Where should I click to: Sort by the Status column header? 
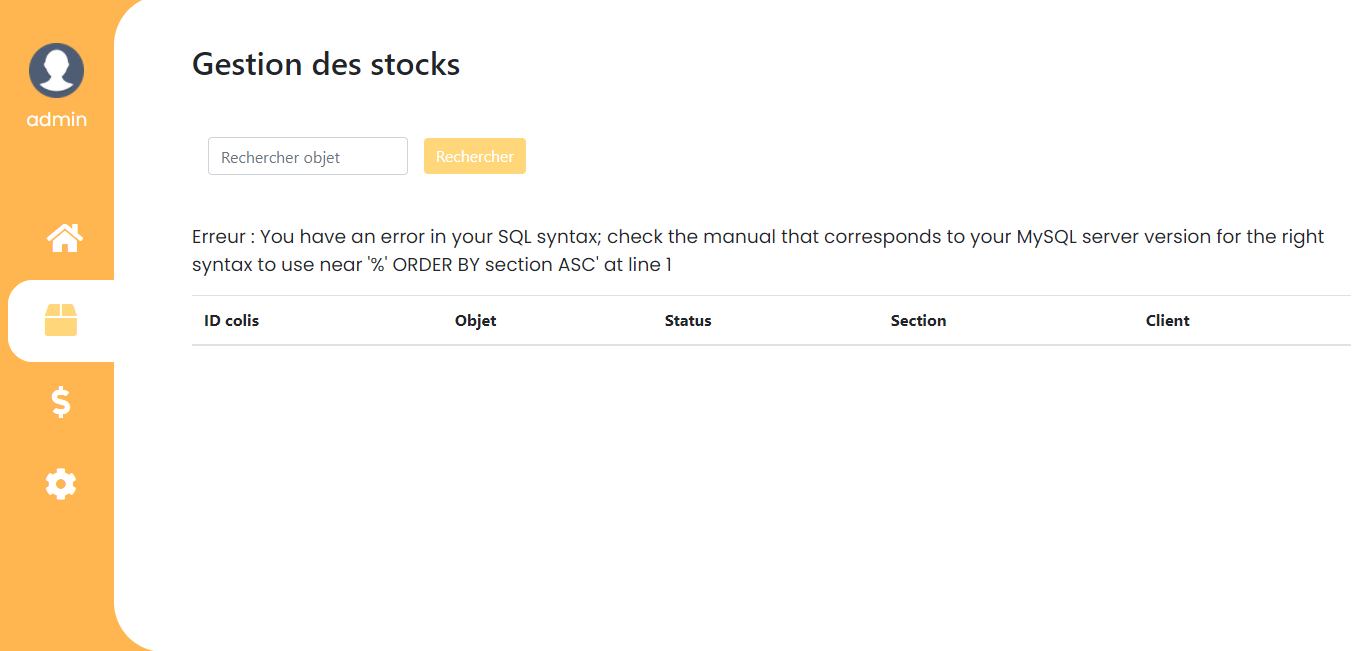(x=688, y=321)
